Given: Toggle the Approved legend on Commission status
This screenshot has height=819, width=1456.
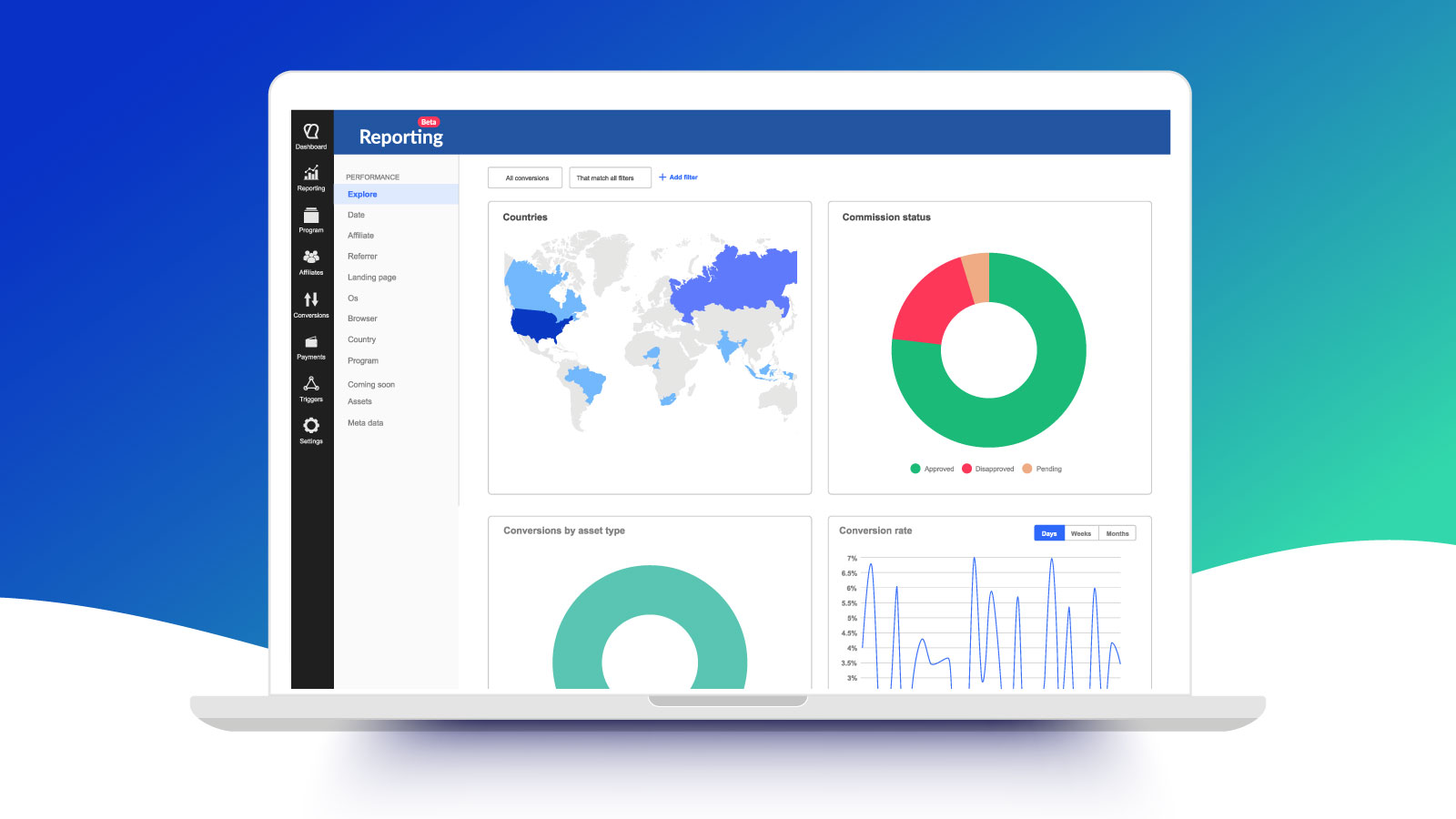Looking at the screenshot, I should point(934,469).
